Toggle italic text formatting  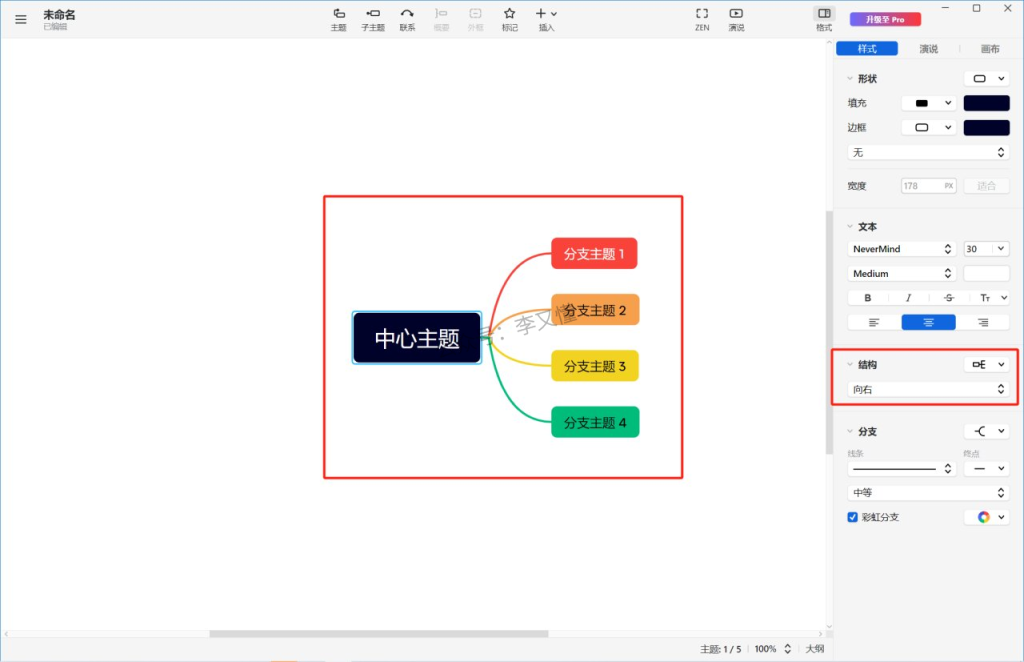point(908,298)
